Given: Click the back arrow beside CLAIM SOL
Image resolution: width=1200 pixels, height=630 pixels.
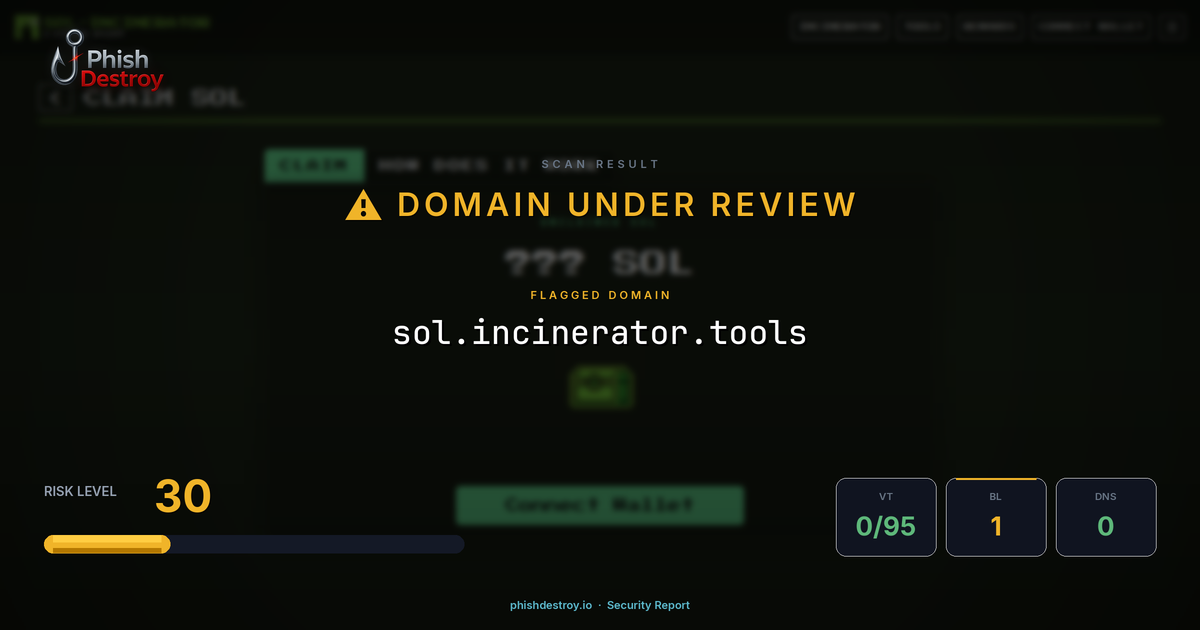Looking at the screenshot, I should click(x=53, y=98).
